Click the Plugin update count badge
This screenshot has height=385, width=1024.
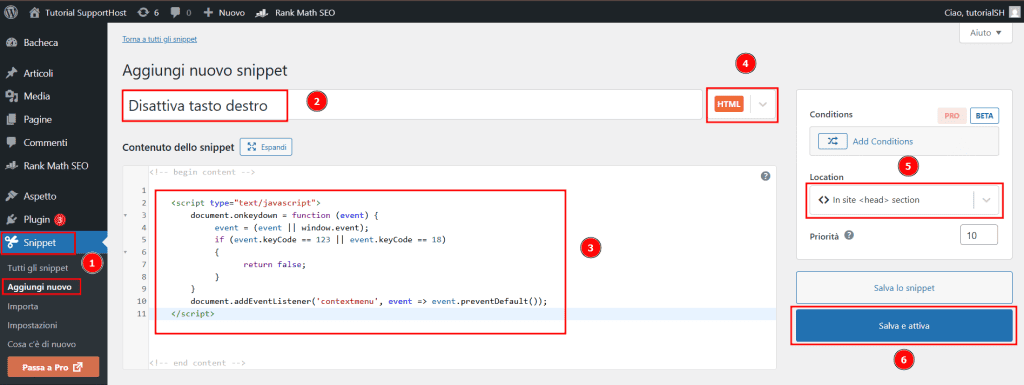click(x=60, y=219)
